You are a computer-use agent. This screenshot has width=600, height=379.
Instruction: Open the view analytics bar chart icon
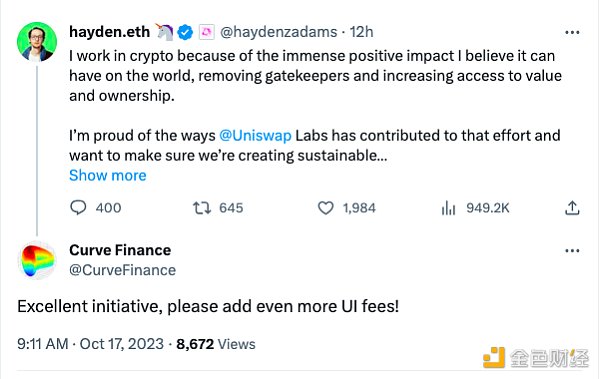448,208
